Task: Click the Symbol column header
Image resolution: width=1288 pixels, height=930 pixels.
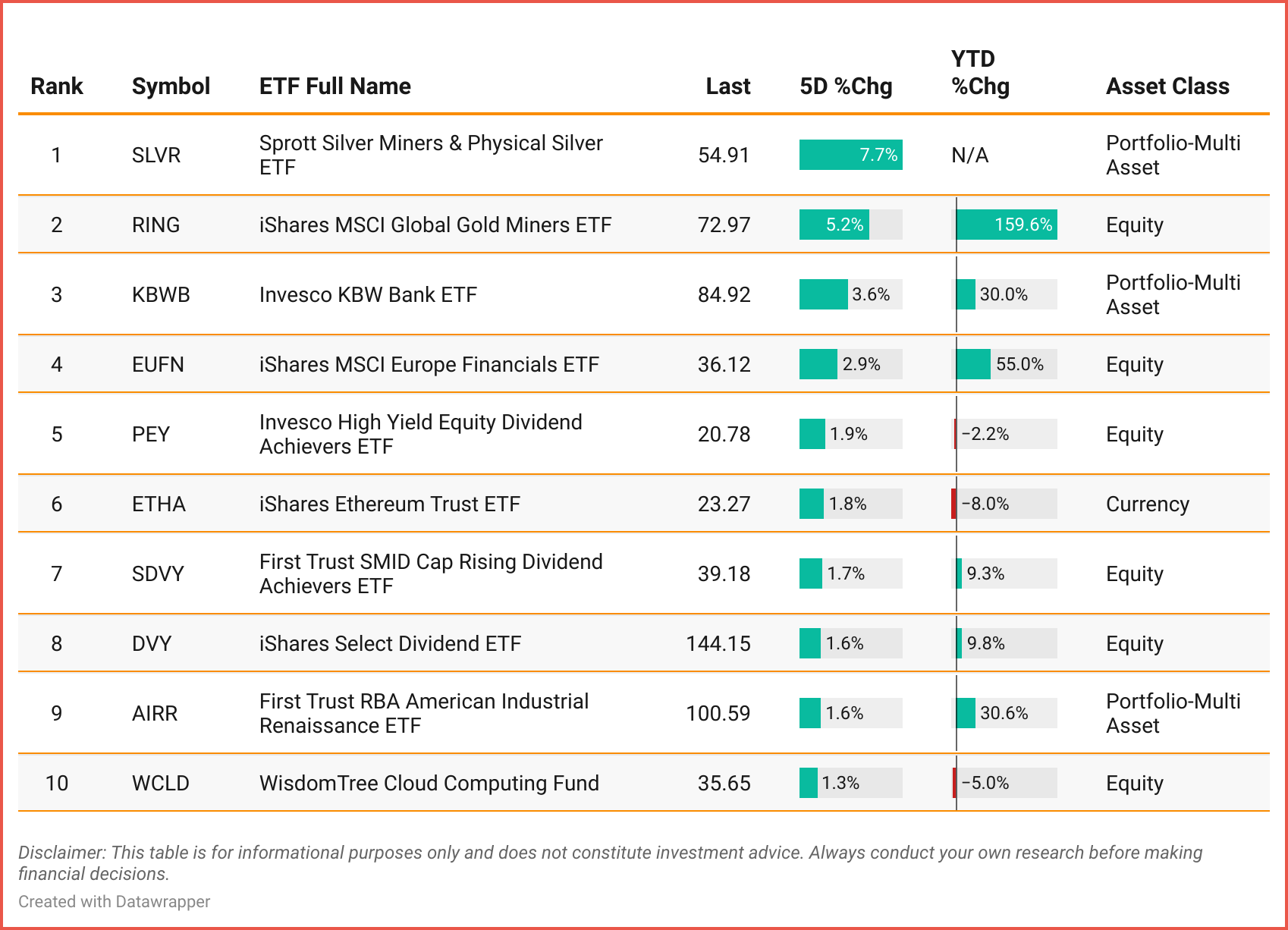Action: pos(171,86)
